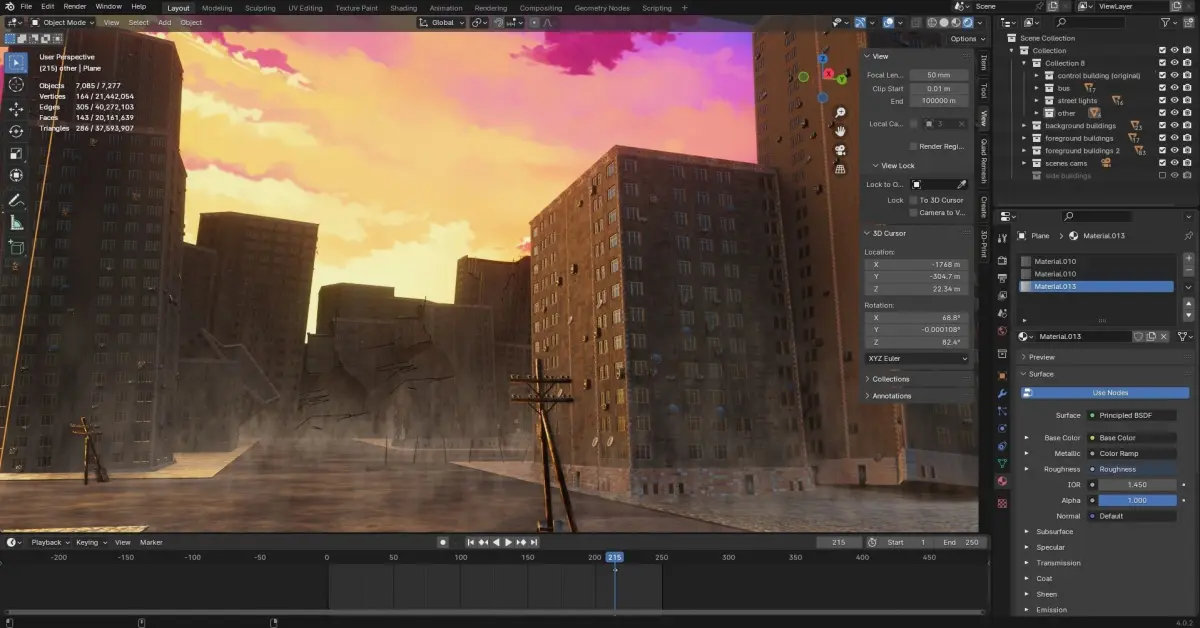This screenshot has height=628, width=1200.
Task: Expand the background buildings collection
Action: click(x=1024, y=125)
